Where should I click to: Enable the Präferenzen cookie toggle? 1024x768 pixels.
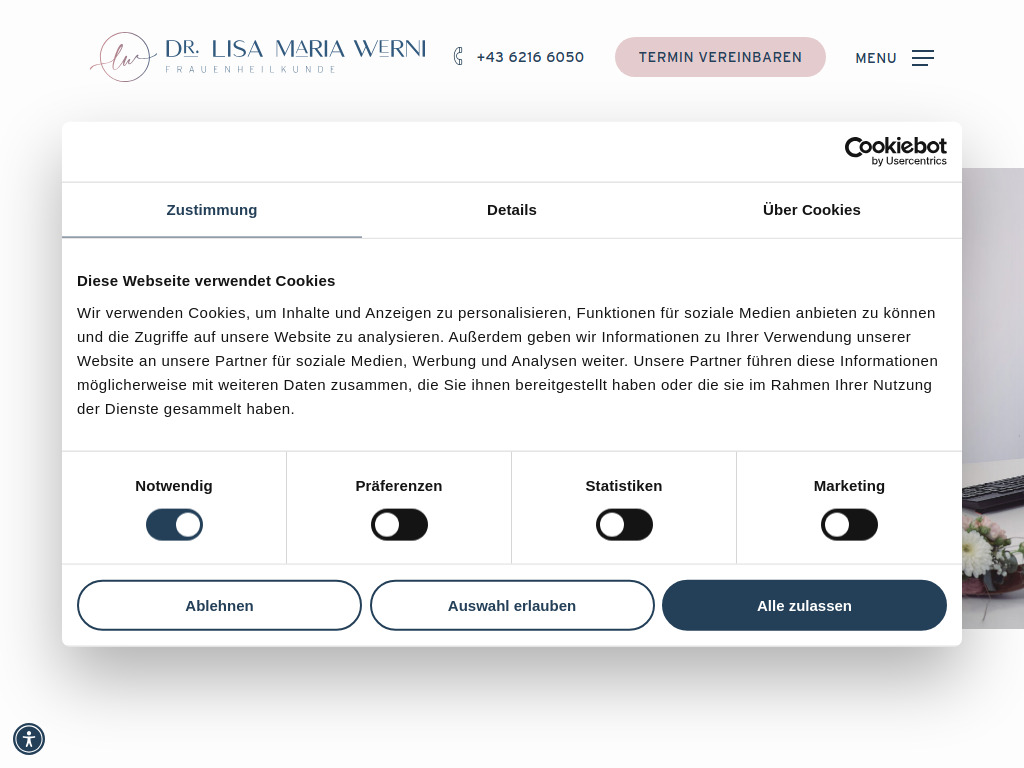tap(399, 524)
